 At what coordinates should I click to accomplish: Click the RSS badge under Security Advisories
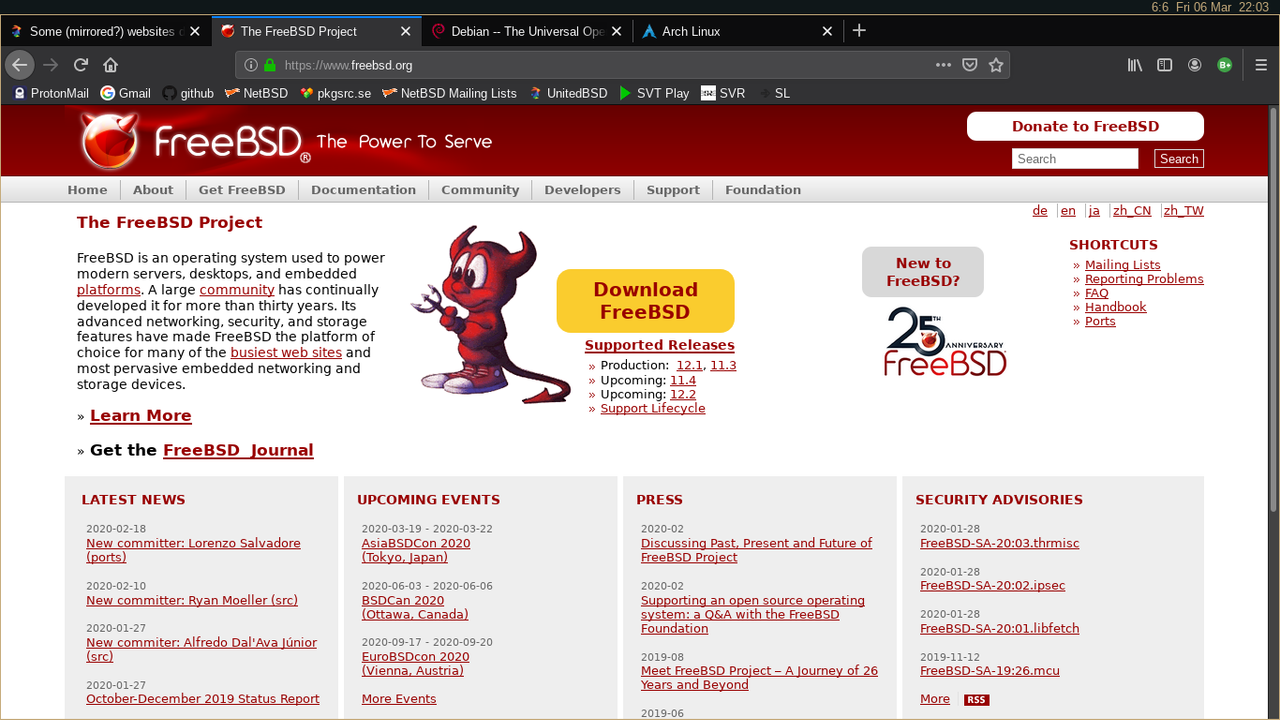click(x=976, y=700)
